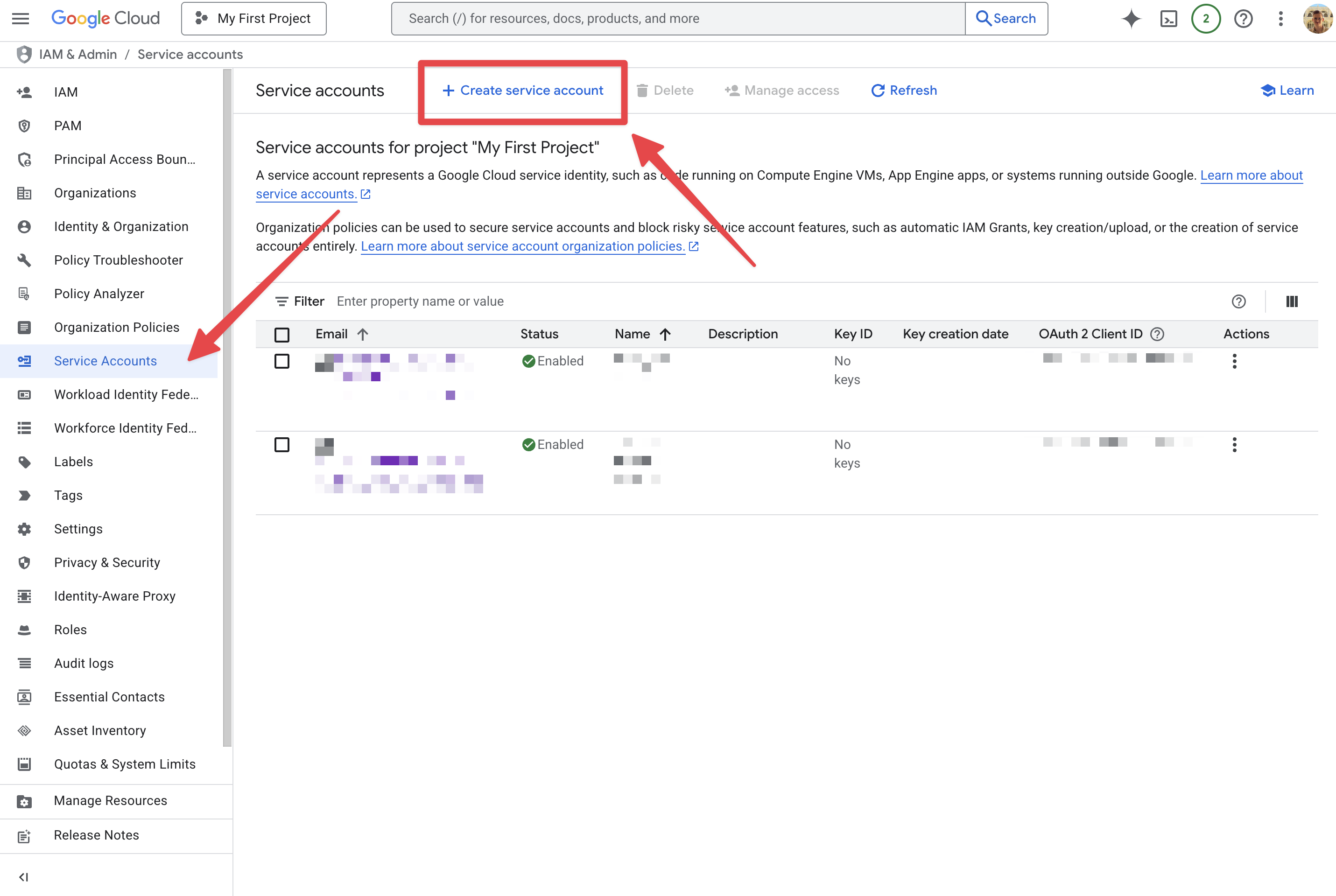Open the Policy Troubleshooter section

(118, 260)
